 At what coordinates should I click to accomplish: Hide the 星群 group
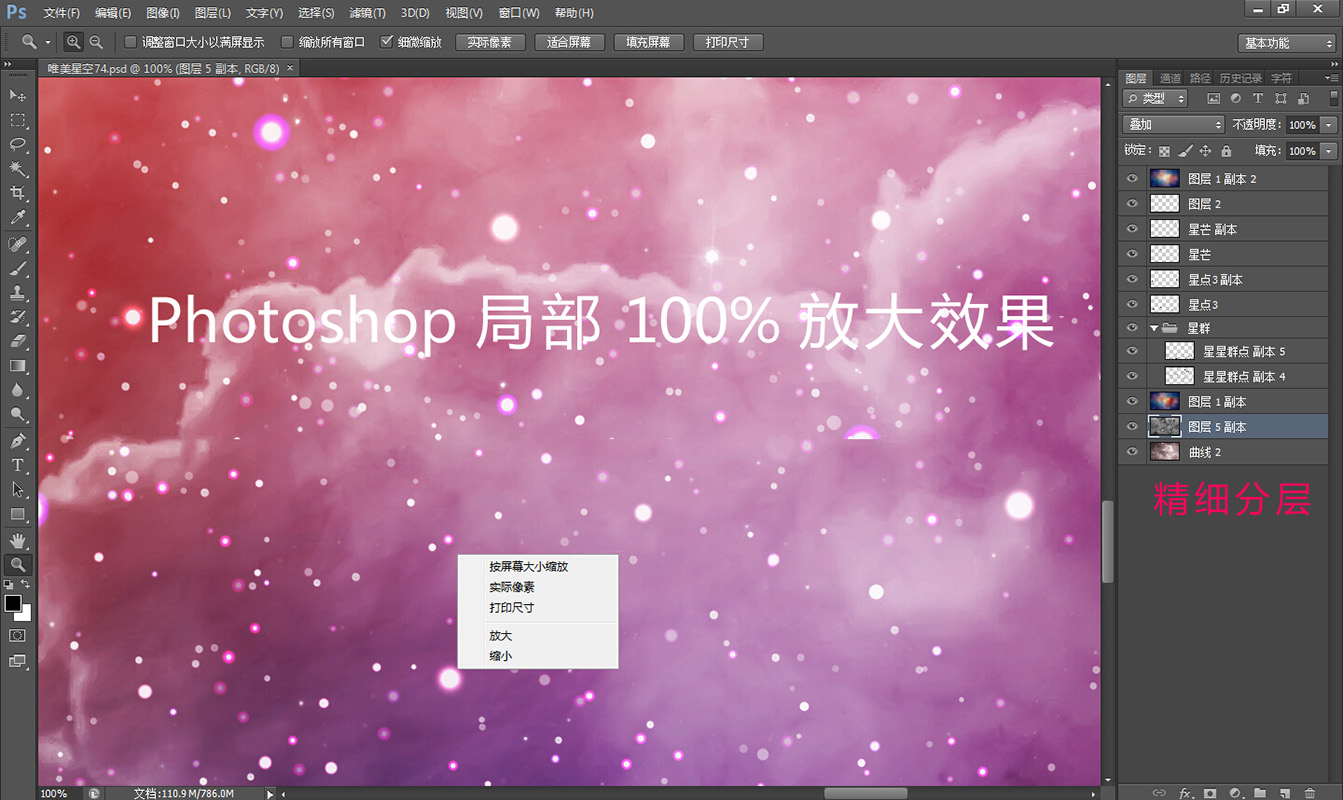pos(1132,328)
